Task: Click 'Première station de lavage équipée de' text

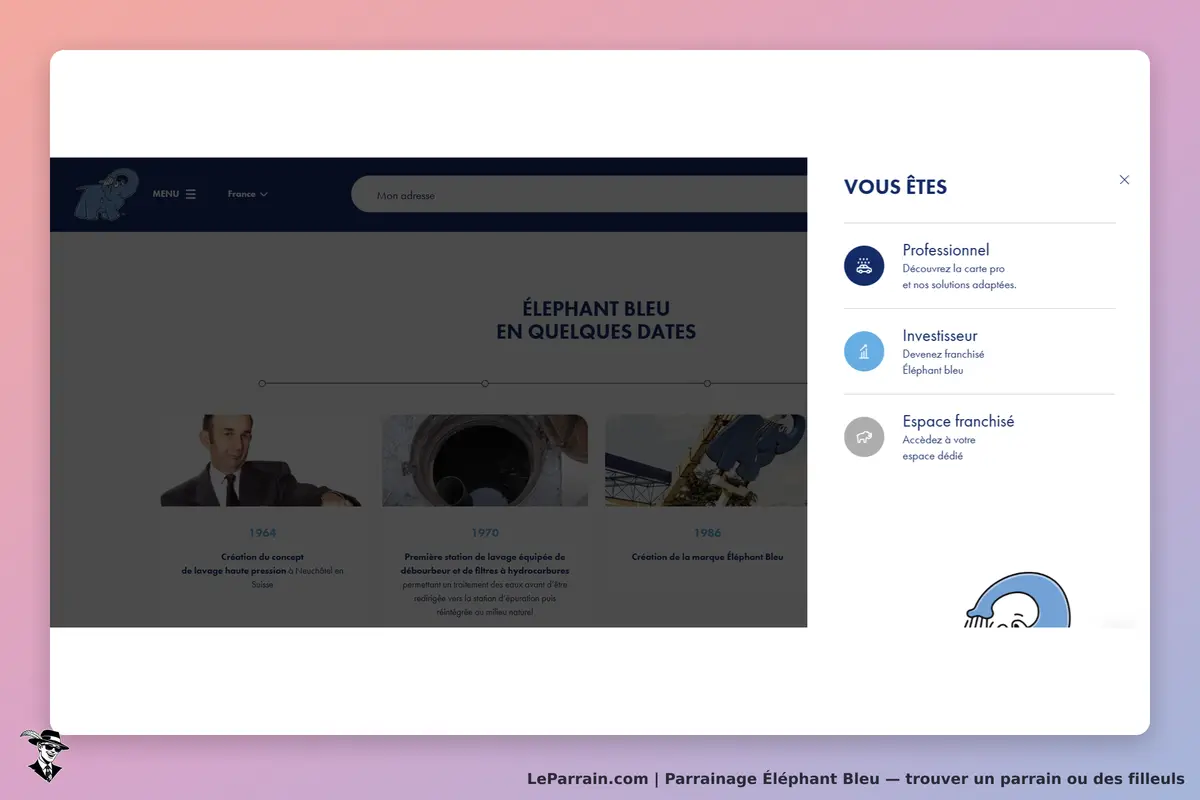Action: click(485, 557)
